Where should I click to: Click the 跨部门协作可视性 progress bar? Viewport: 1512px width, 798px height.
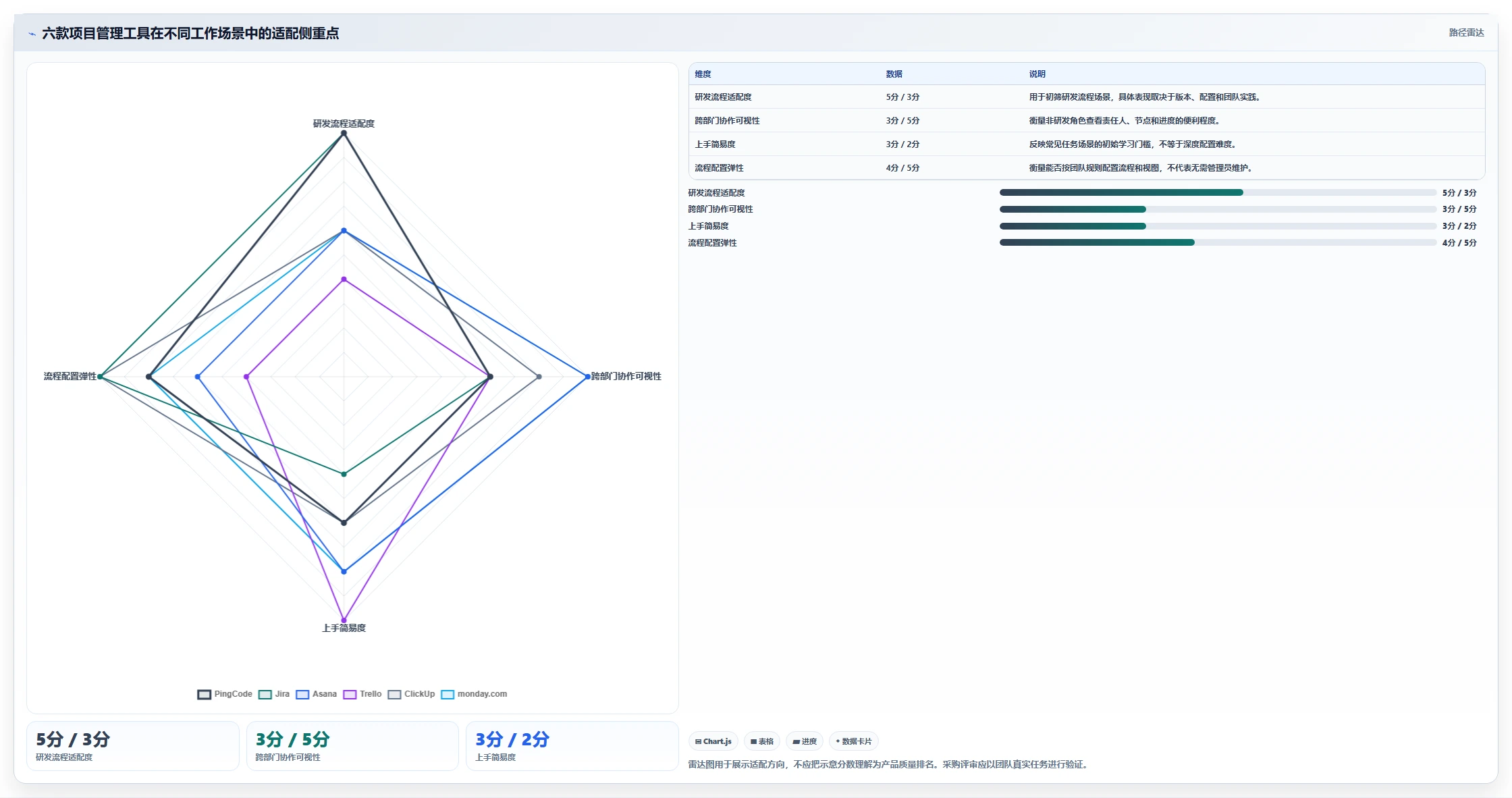pos(1218,209)
